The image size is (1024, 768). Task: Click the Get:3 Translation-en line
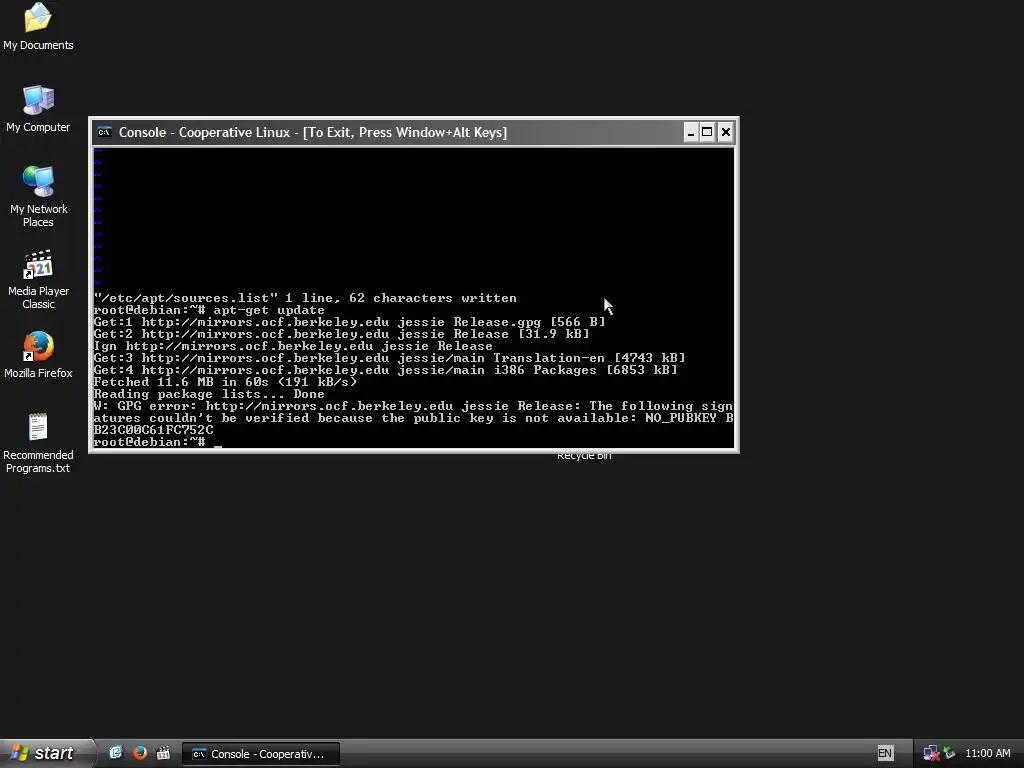389,358
